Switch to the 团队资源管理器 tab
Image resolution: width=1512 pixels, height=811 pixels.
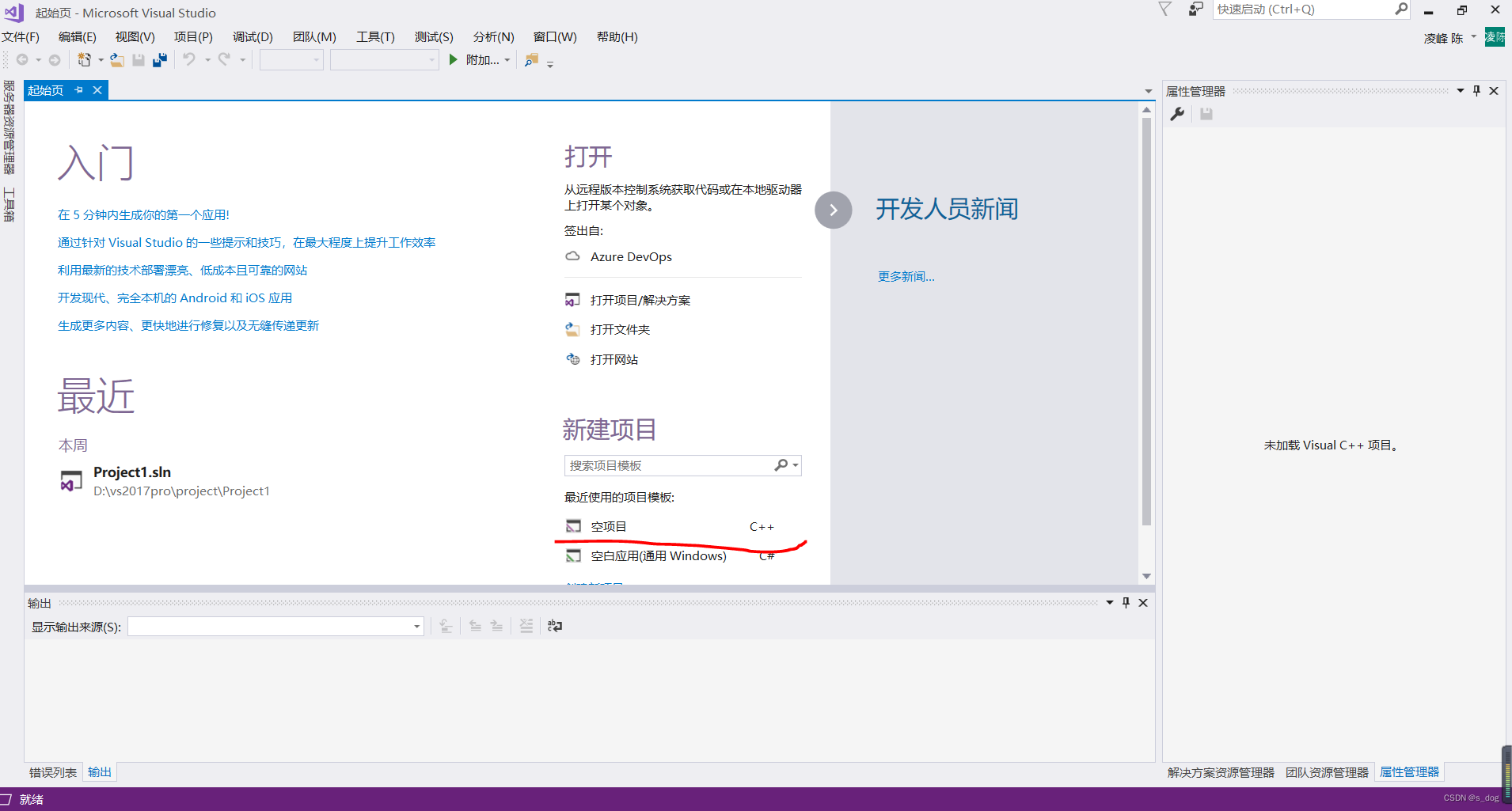tap(1327, 773)
